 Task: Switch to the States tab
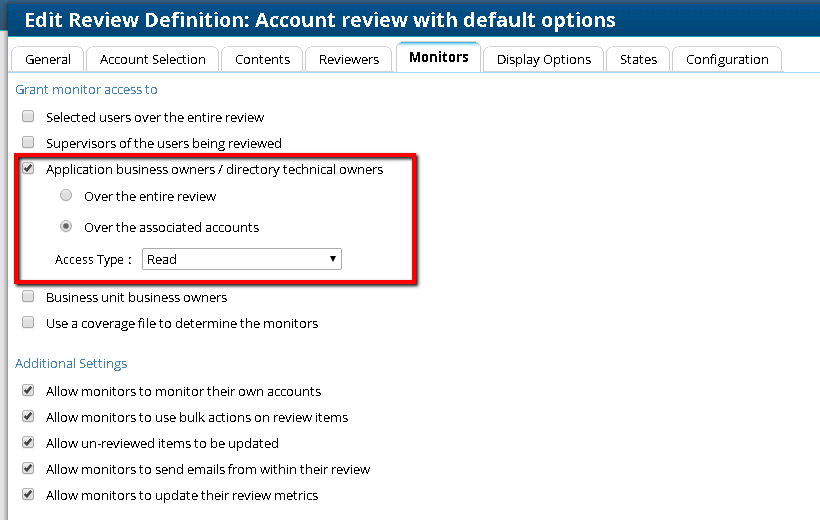[x=638, y=59]
